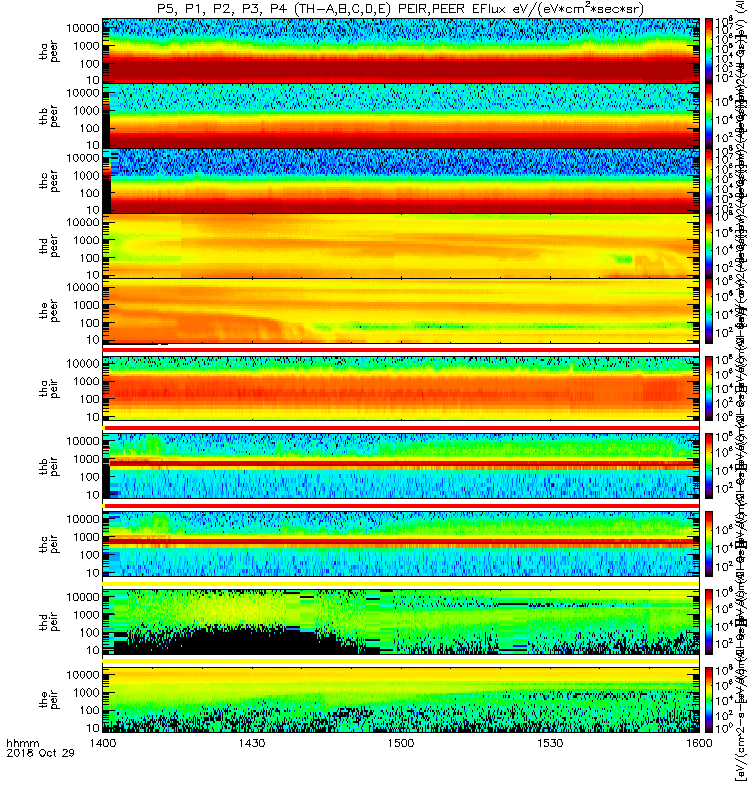This screenshot has width=750, height=800.
Task: Click the 1500 time axis label
Action: click(x=401, y=743)
